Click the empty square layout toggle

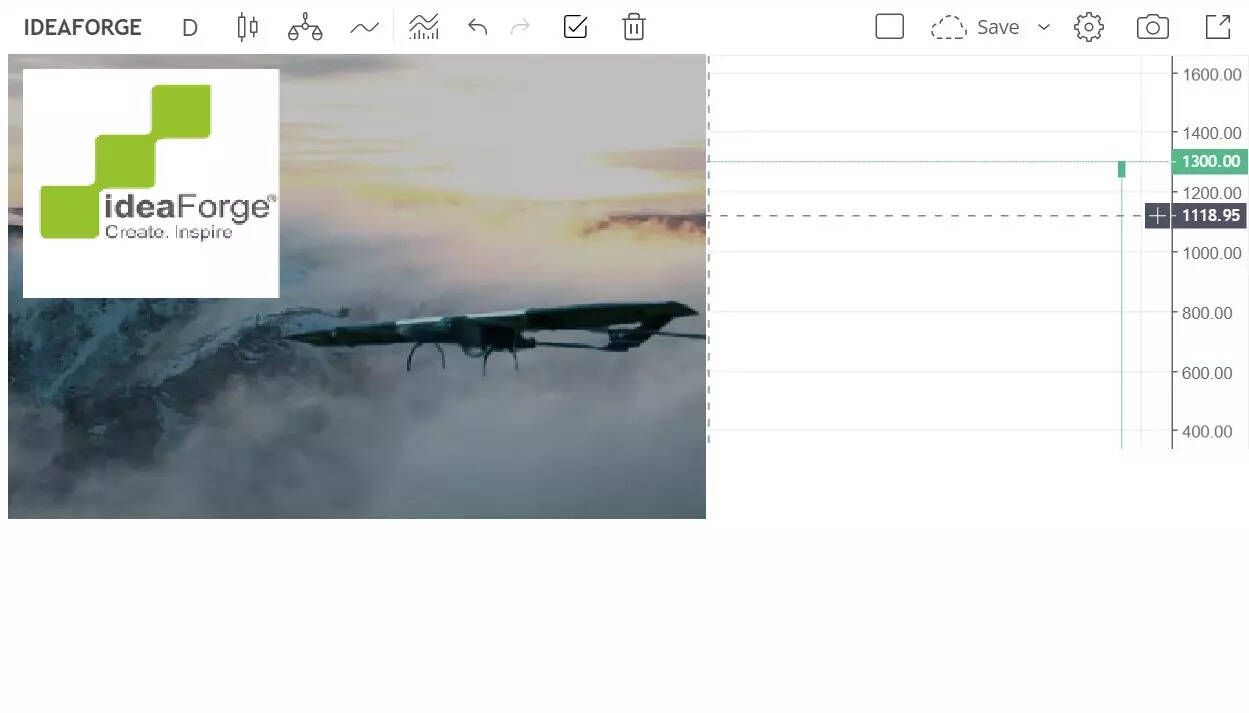889,27
